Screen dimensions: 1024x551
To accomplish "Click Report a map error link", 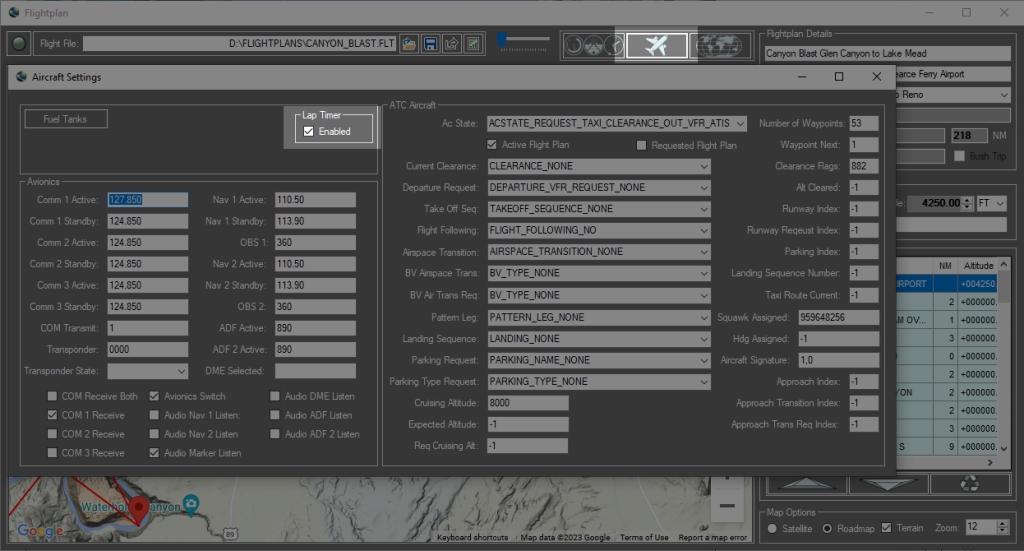I will 712,537.
